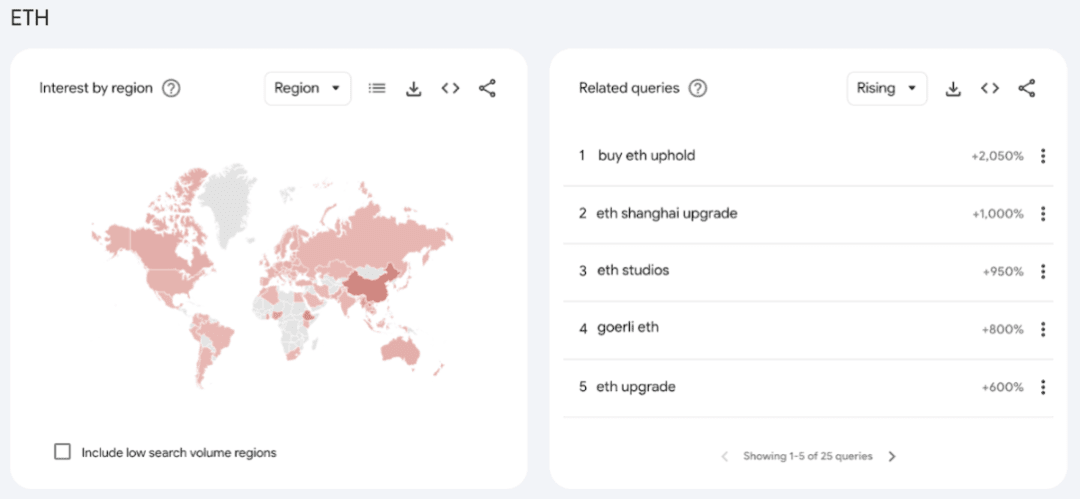Embed the Interest by region widget

tap(450, 88)
